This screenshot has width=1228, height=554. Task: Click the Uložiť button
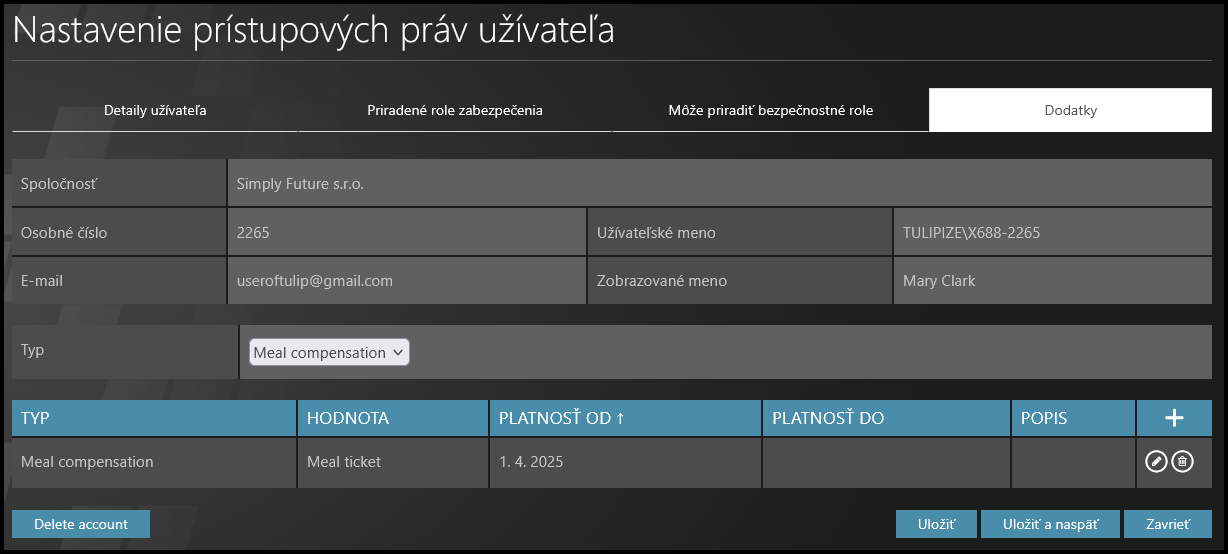pyautogui.click(x=936, y=524)
